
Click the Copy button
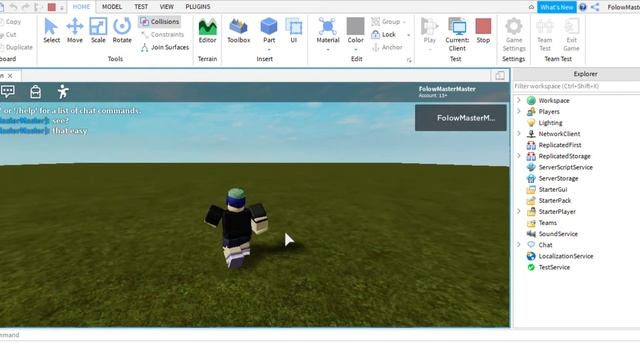click(11, 22)
